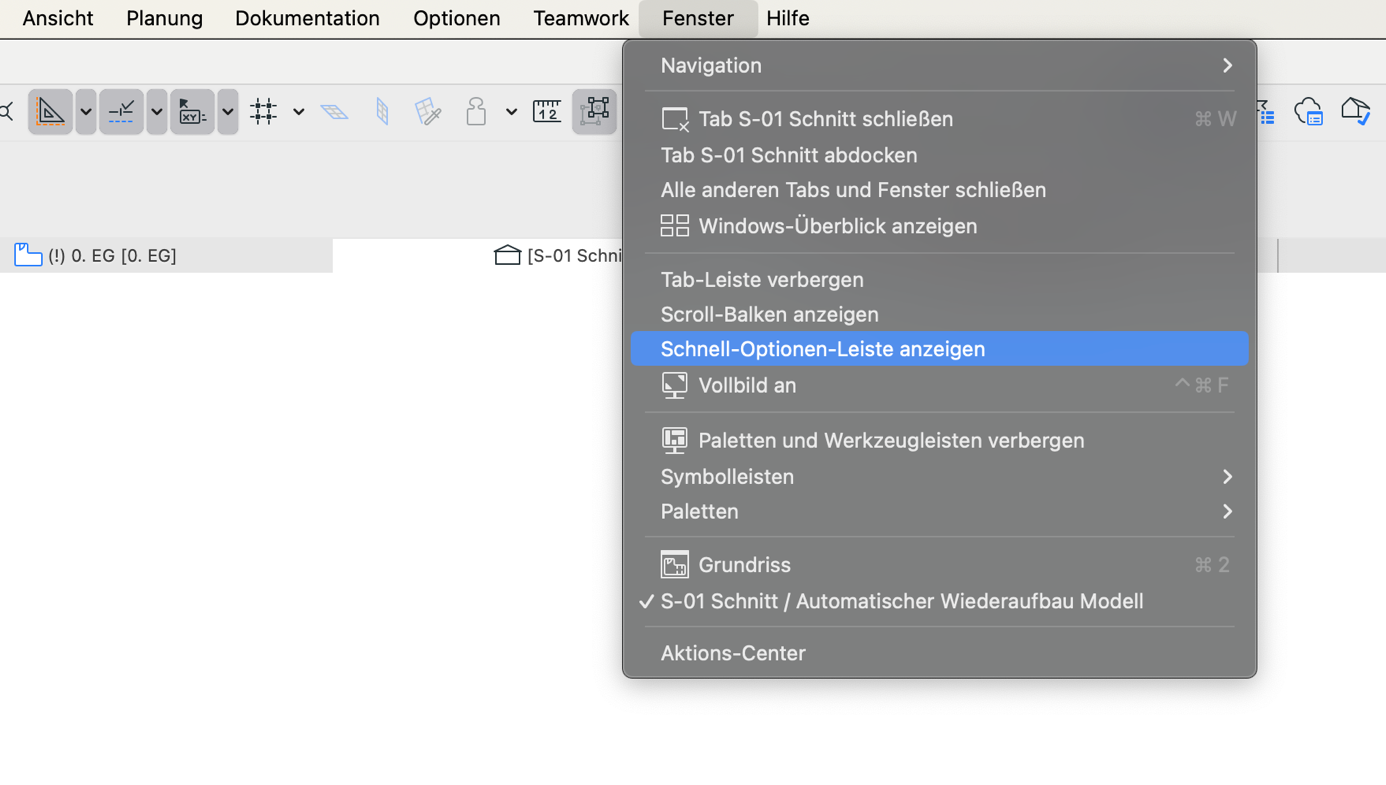Toggle Scroll-Balken anzeigen
The image size is (1386, 785).
(940, 314)
